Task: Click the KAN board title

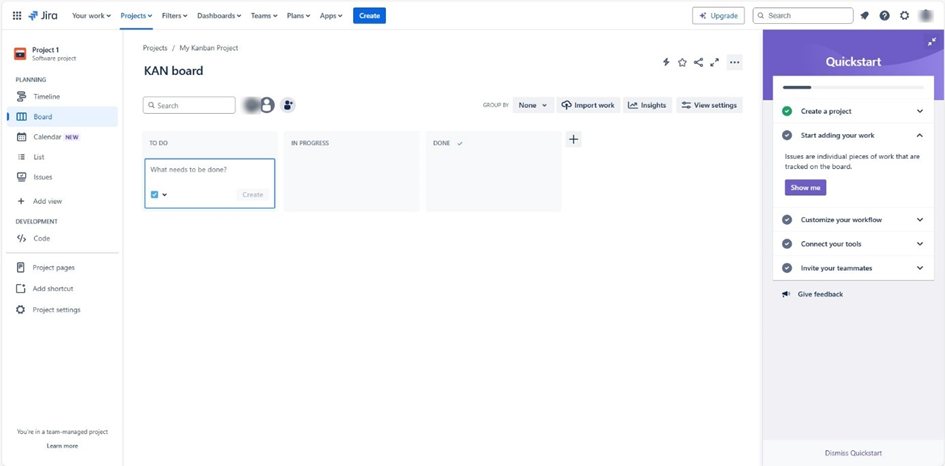Action: point(174,71)
